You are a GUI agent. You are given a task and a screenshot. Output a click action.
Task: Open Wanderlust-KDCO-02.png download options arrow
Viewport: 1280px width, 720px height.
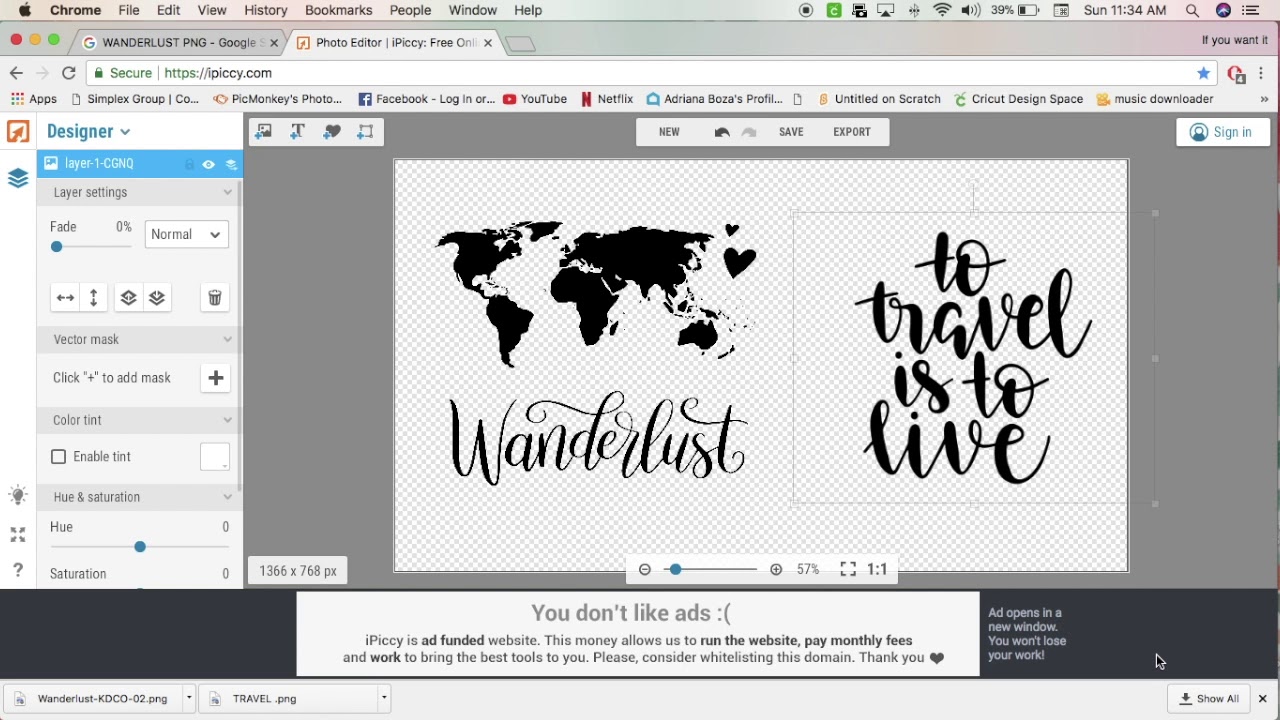pyautogui.click(x=189, y=699)
